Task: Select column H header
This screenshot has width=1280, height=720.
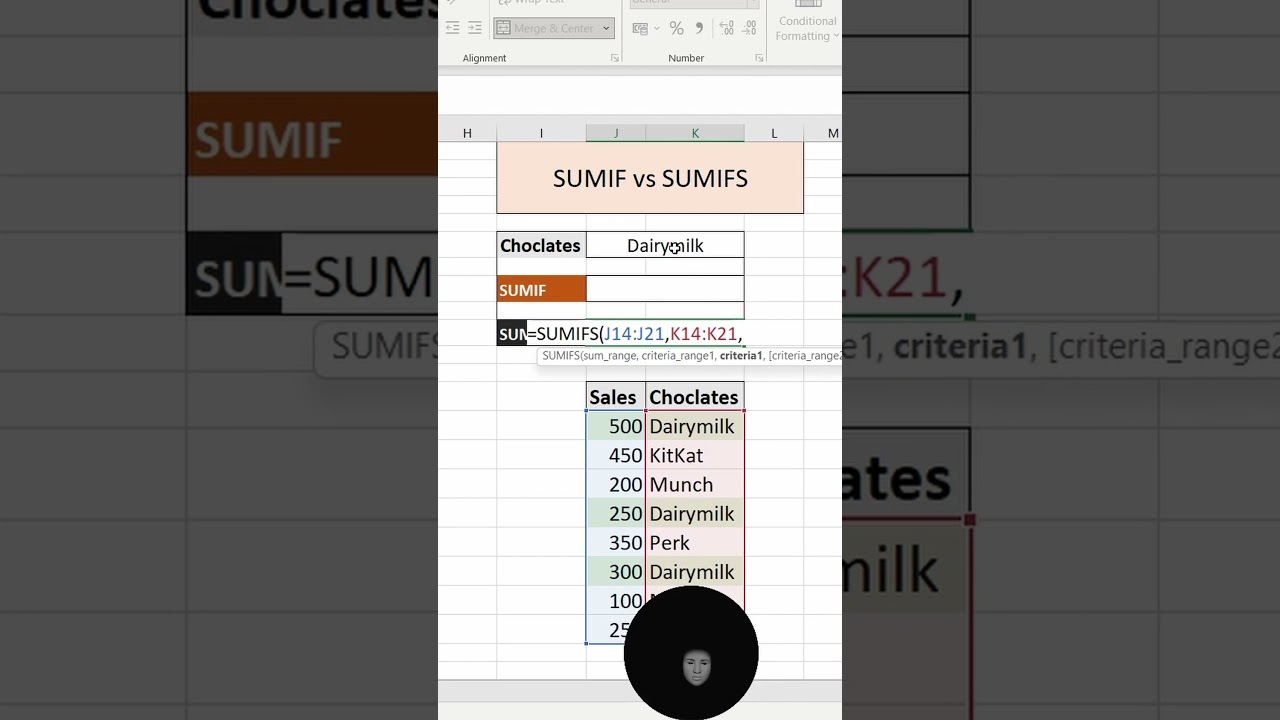Action: (467, 133)
